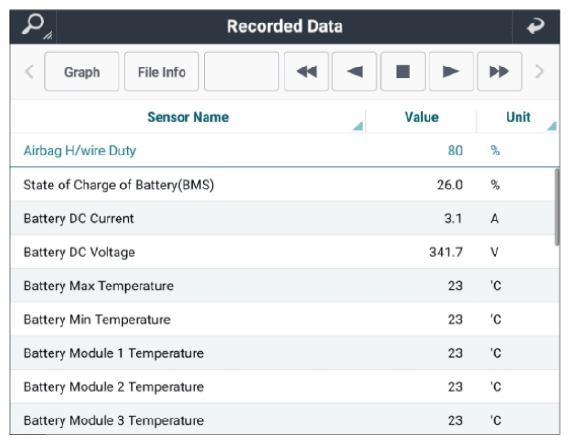
Task: Open the Unit column sort triangle
Action: point(552,126)
